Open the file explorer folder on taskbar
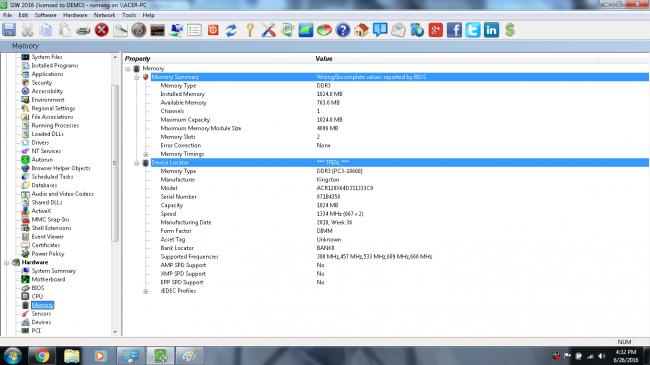The width and height of the screenshot is (650, 365). (x=71, y=356)
